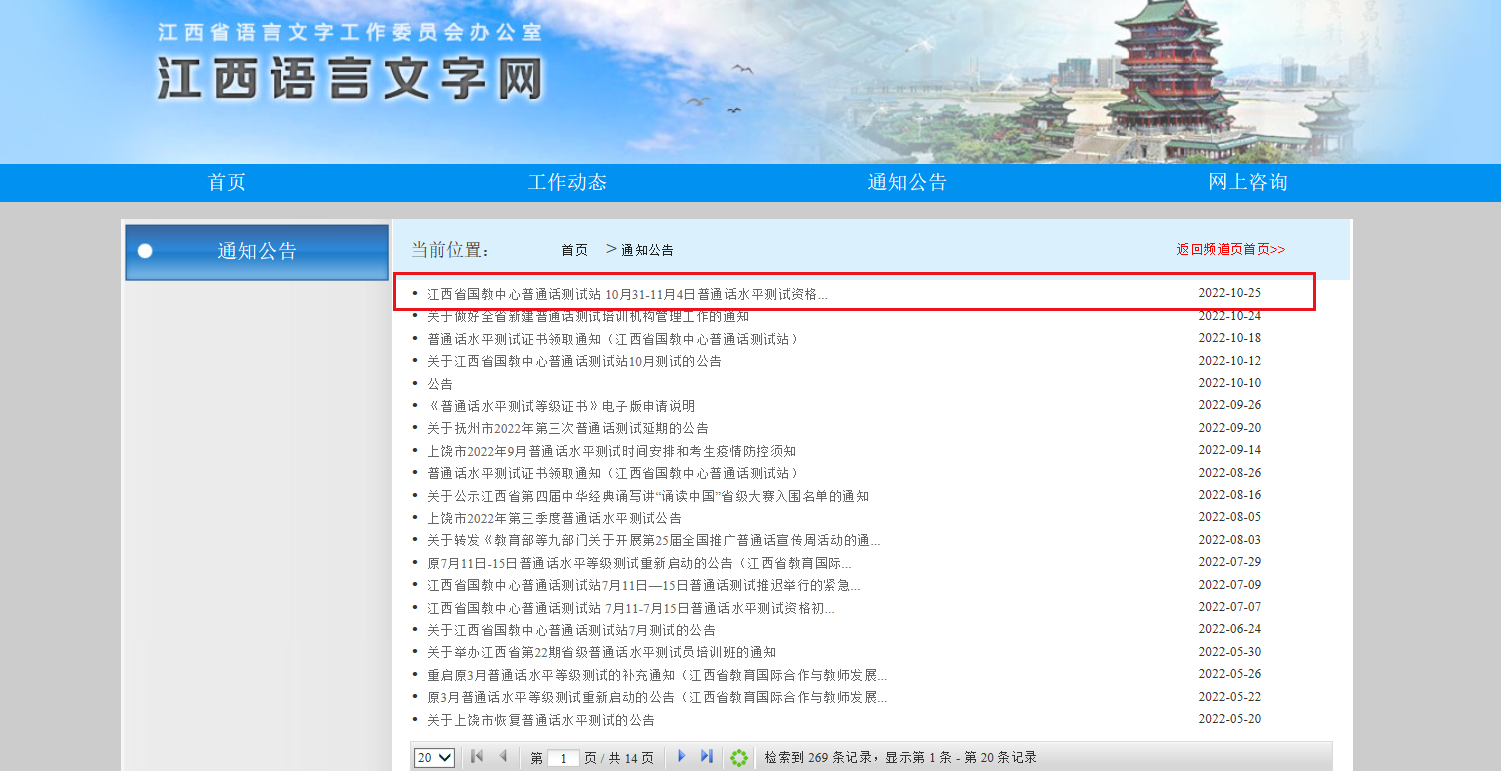
Task: Click the page number input field
Action: (563, 758)
